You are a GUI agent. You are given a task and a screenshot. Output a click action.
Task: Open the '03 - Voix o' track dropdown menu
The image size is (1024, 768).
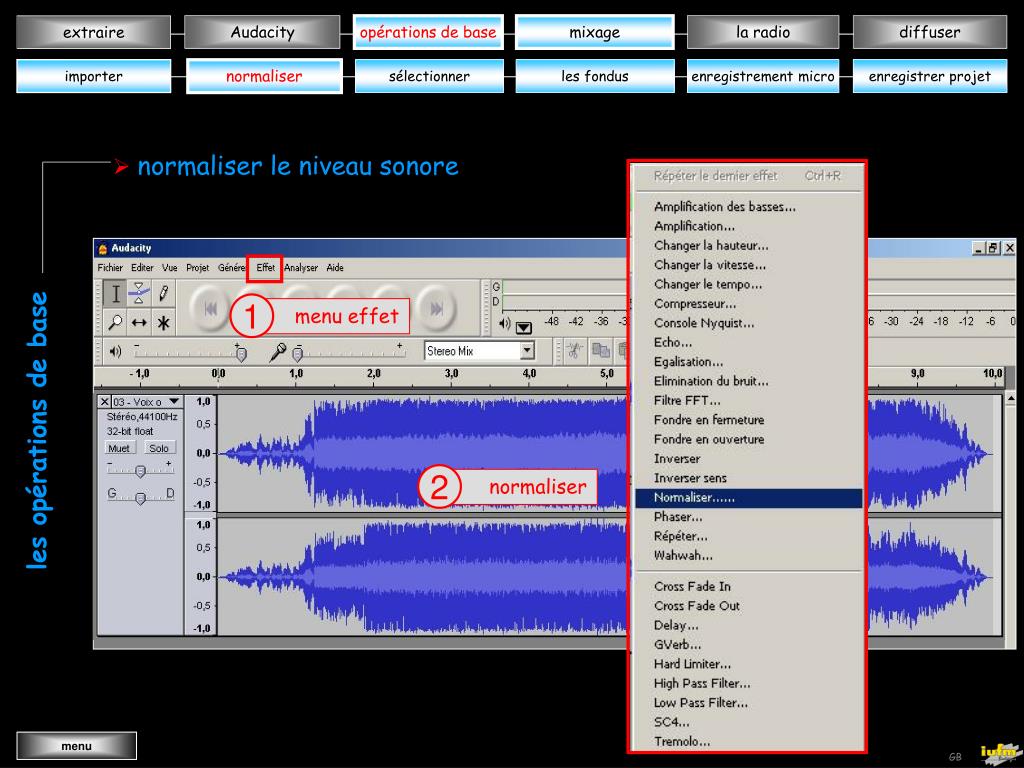[x=174, y=402]
